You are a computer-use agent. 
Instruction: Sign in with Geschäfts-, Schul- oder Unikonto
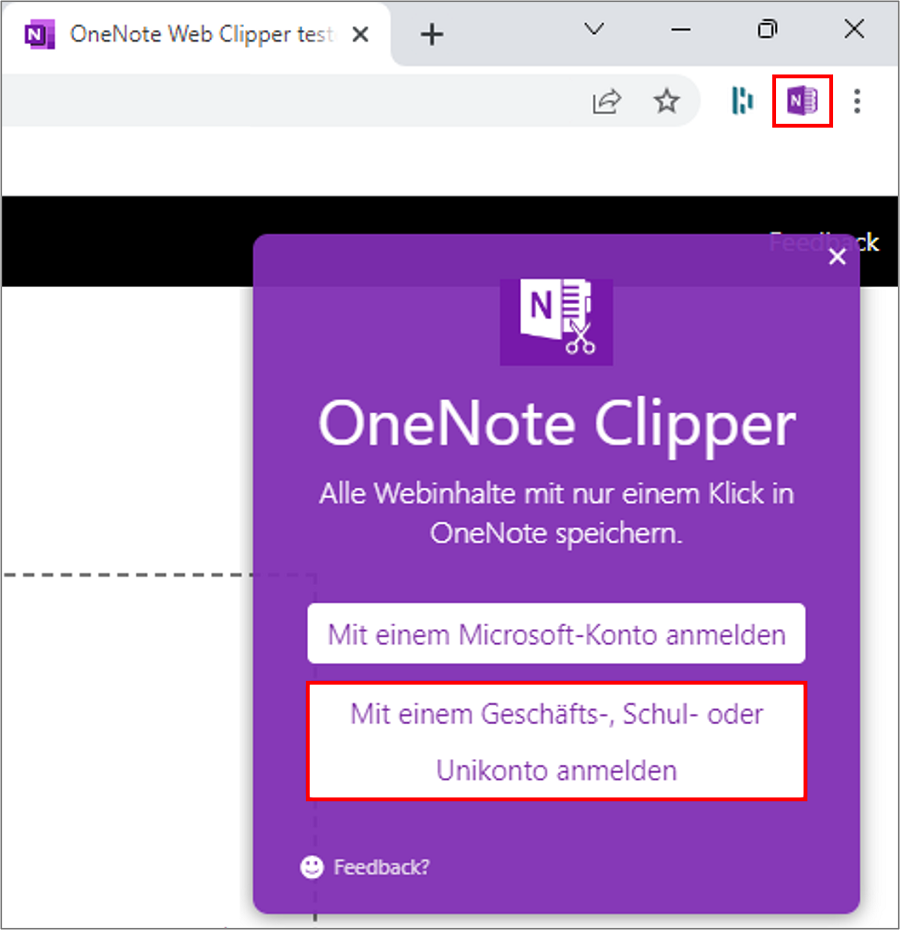coord(556,740)
